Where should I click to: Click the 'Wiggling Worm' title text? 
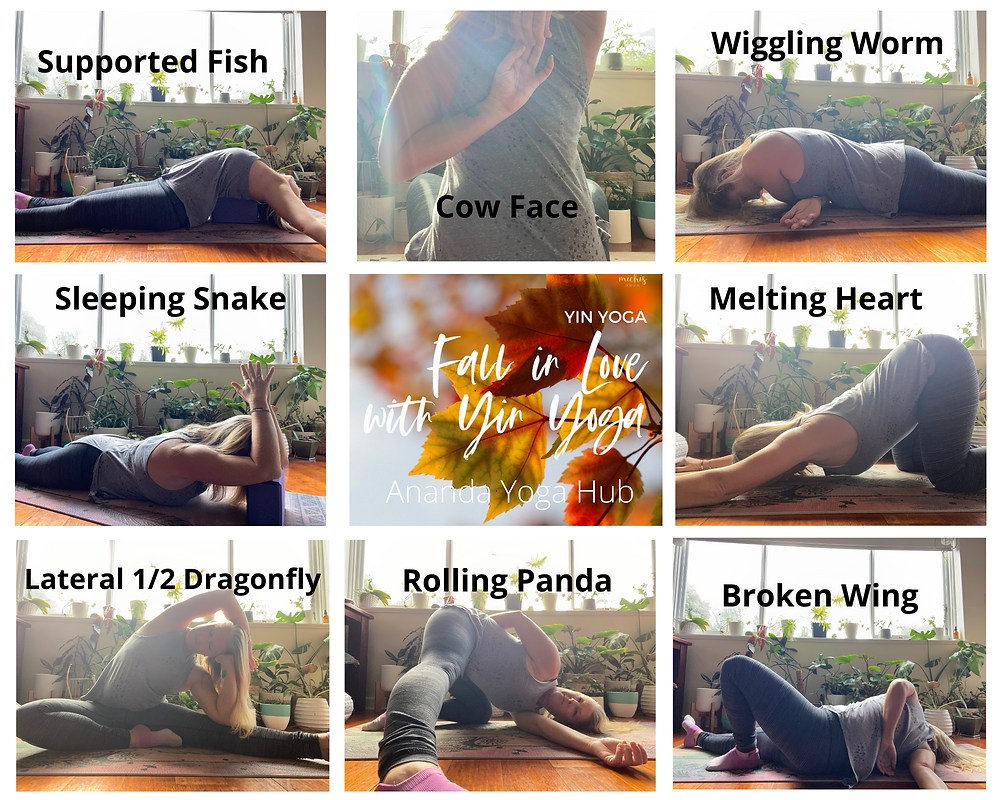coord(827,45)
